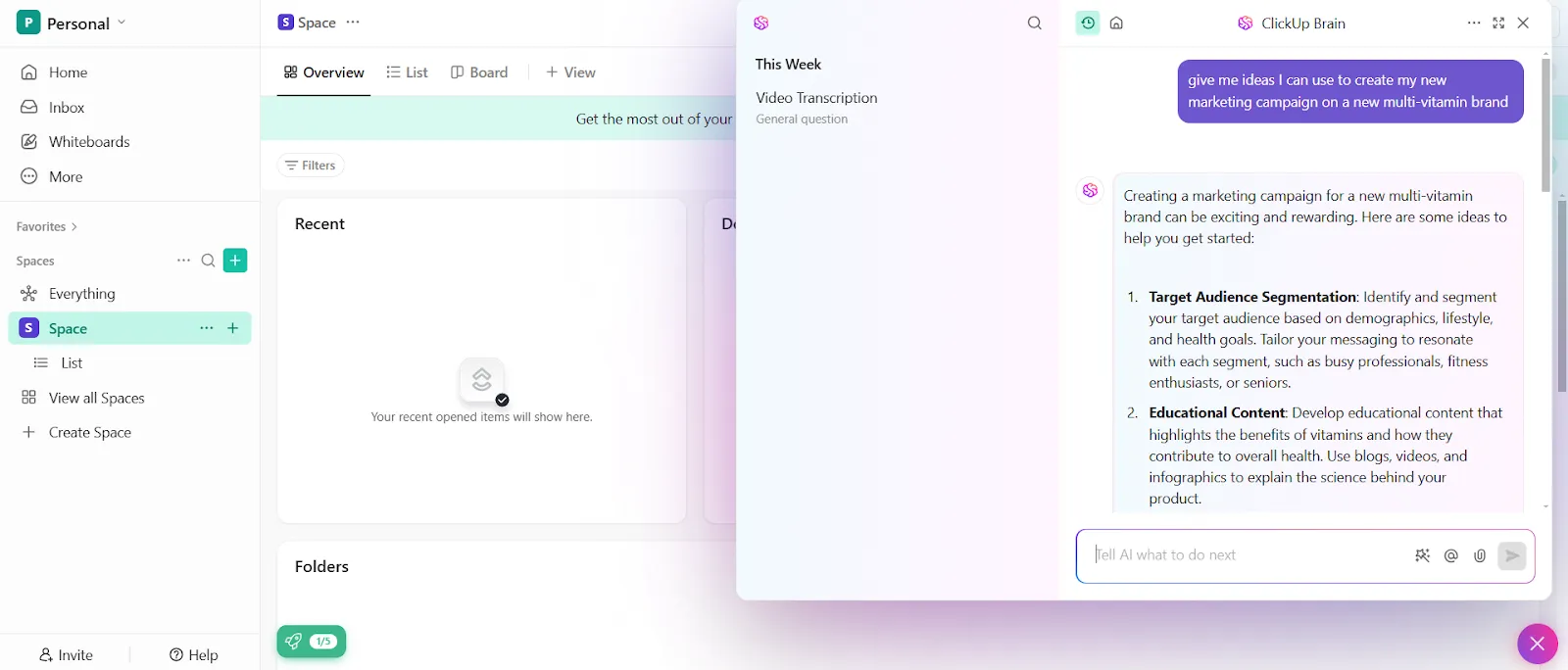Toggle the chat history panel icon
The image size is (1568, 670).
(1088, 23)
